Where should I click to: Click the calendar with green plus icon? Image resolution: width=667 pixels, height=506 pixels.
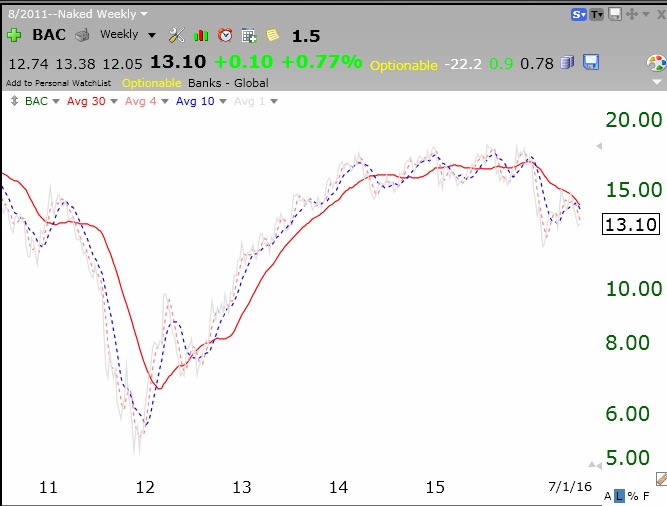point(249,35)
